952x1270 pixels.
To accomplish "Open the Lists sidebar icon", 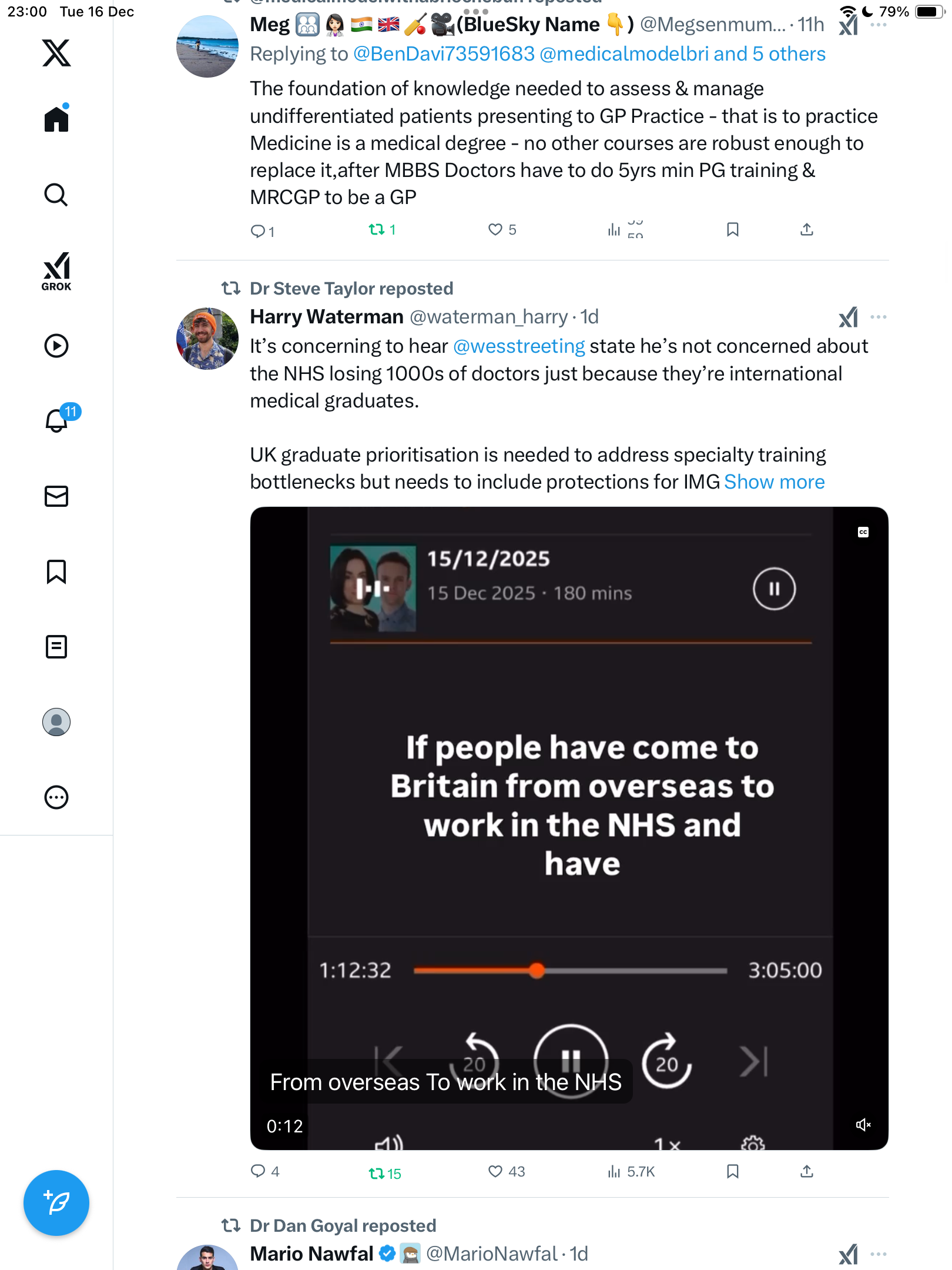I will point(56,647).
